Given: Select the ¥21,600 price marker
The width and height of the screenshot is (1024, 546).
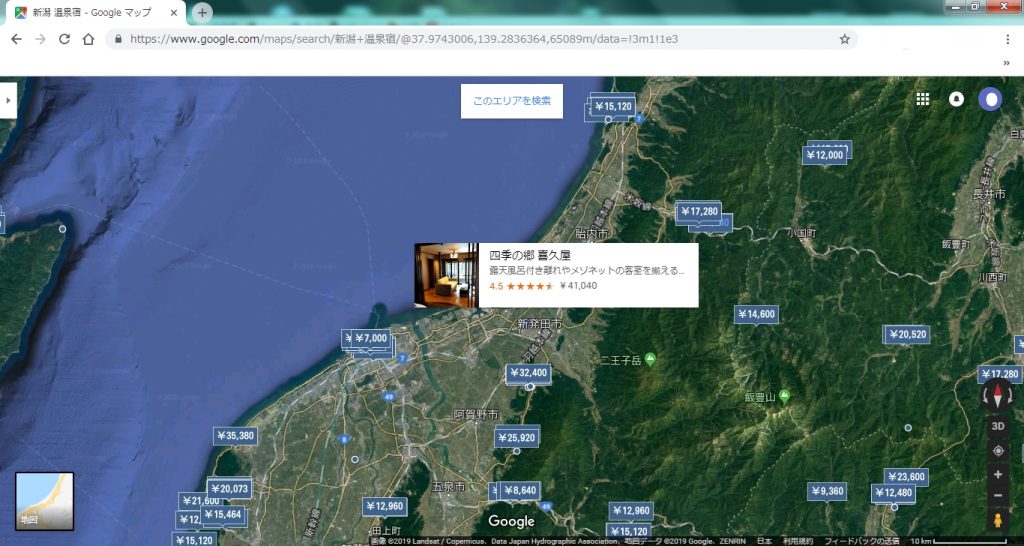Looking at the screenshot, I should [x=200, y=501].
